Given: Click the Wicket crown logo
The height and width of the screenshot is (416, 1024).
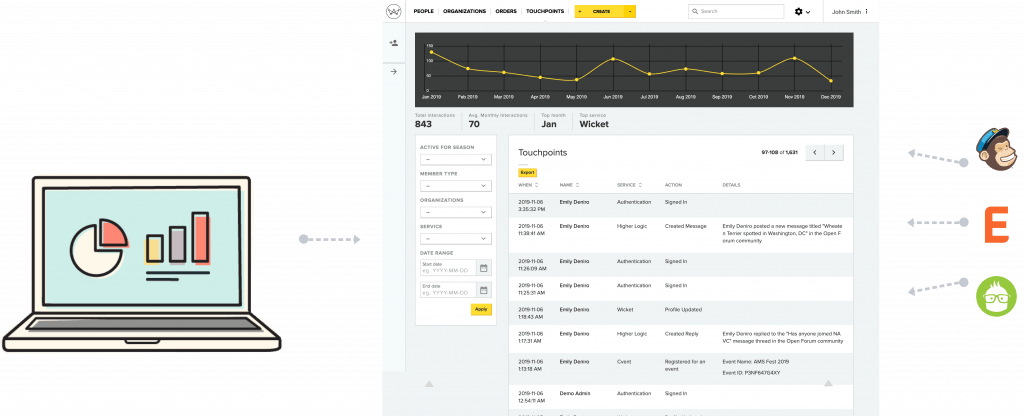Looking at the screenshot, I should coord(393,11).
